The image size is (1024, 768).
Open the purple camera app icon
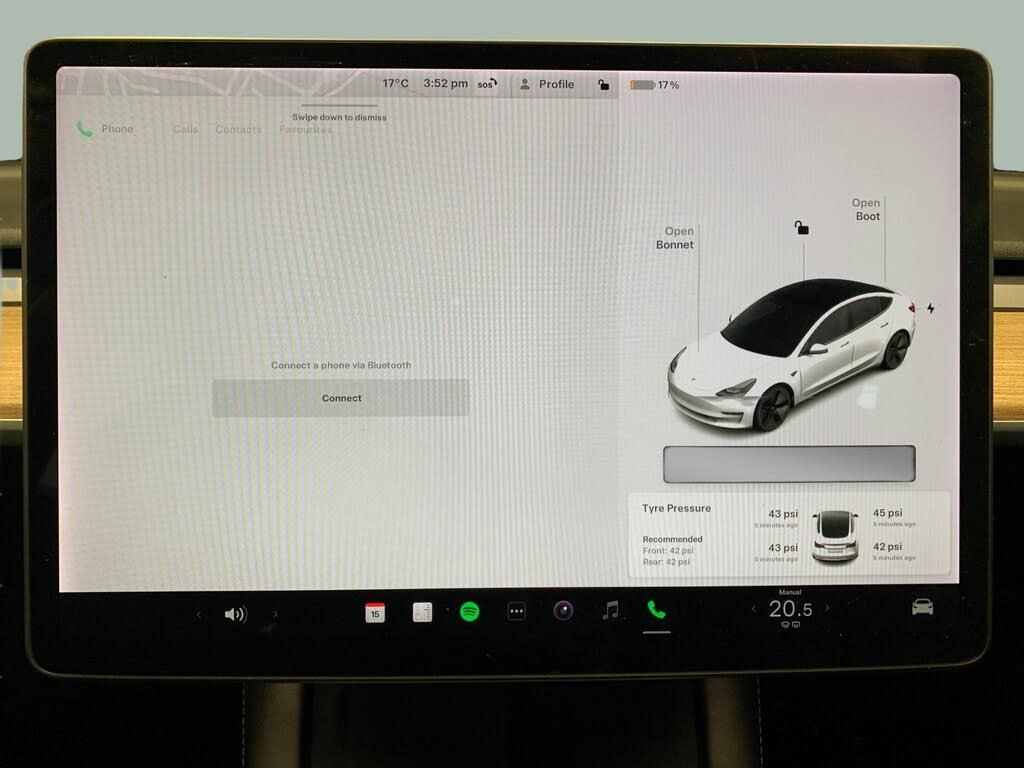click(x=563, y=611)
